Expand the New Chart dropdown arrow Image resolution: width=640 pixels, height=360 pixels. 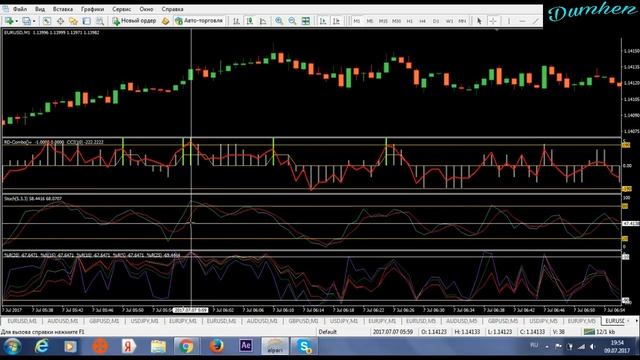coord(17,21)
